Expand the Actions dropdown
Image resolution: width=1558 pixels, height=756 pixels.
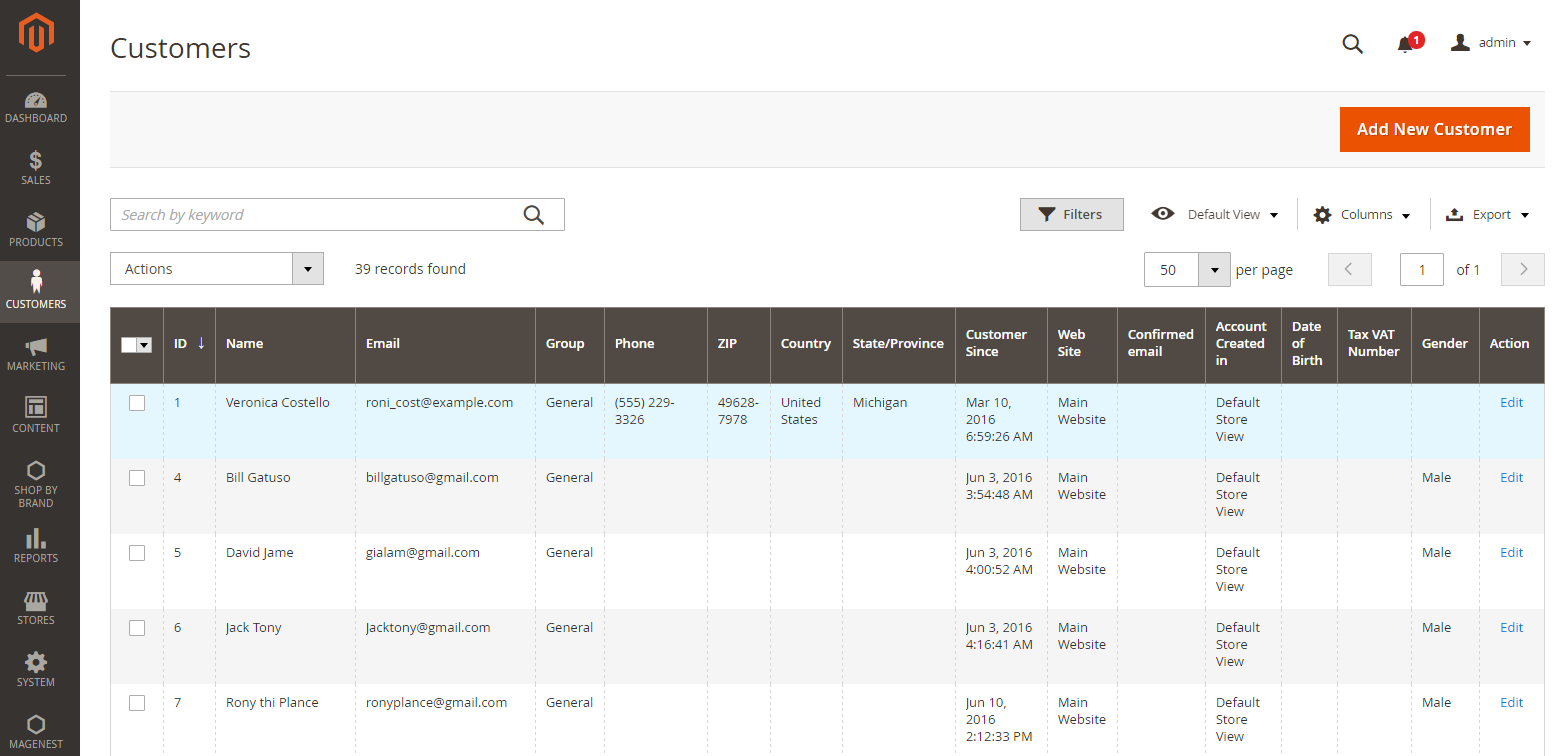pyautogui.click(x=216, y=269)
